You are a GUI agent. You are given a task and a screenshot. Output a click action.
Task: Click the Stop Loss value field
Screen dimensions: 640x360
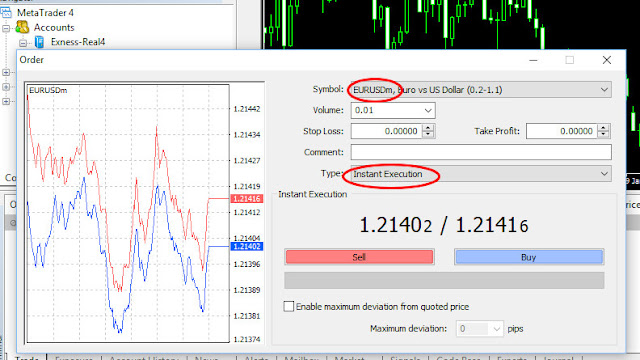click(386, 131)
